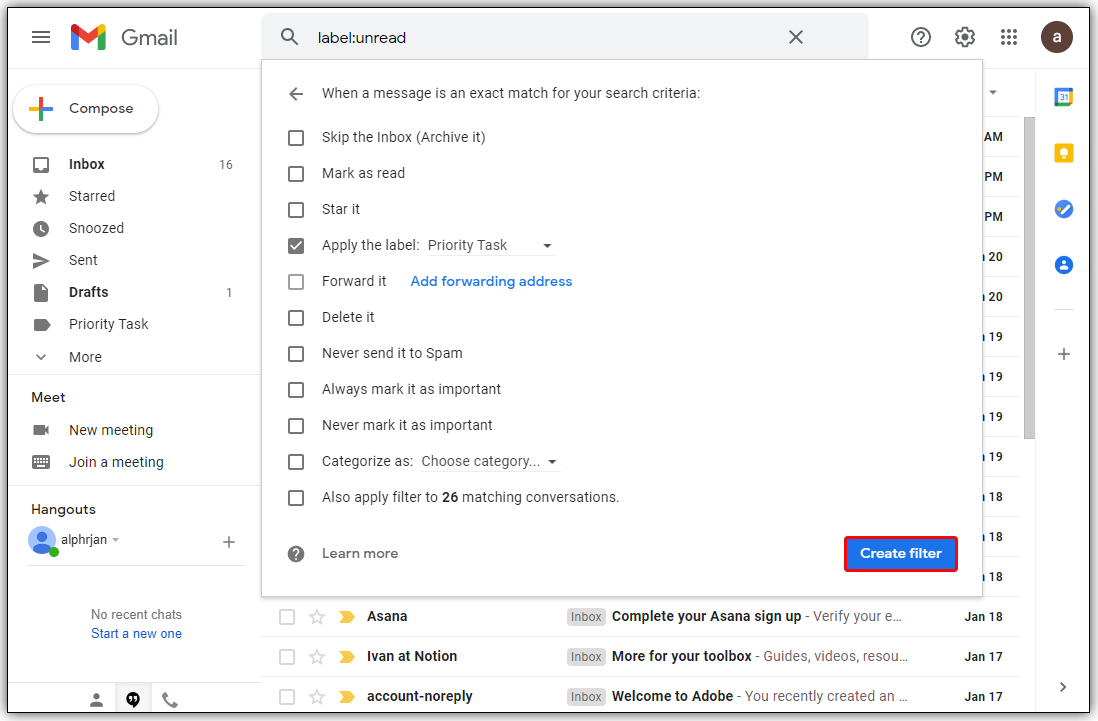Click the Create filter button
The width and height of the screenshot is (1098, 721).
click(900, 554)
